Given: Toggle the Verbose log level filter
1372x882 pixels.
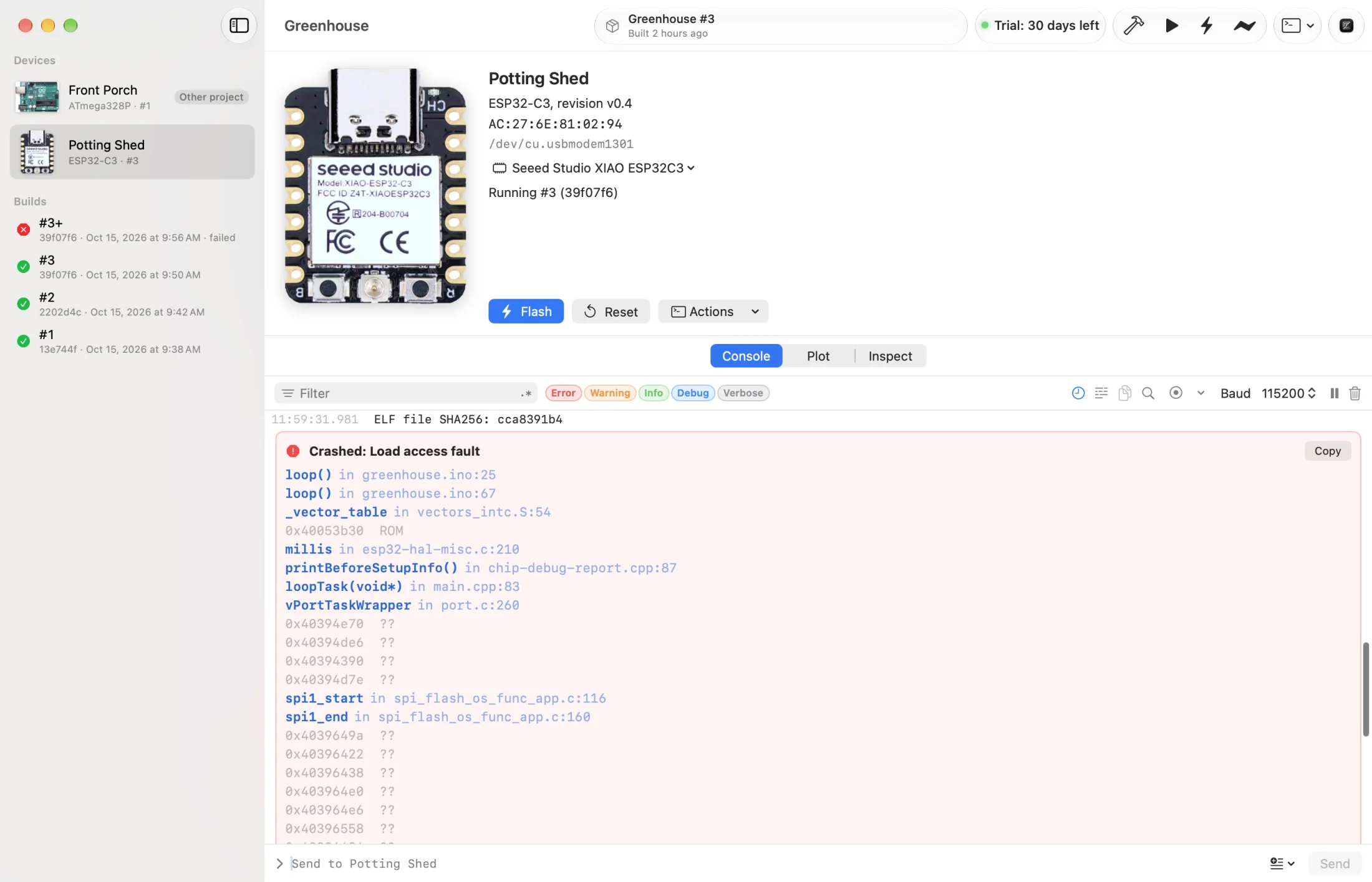Looking at the screenshot, I should [x=743, y=393].
